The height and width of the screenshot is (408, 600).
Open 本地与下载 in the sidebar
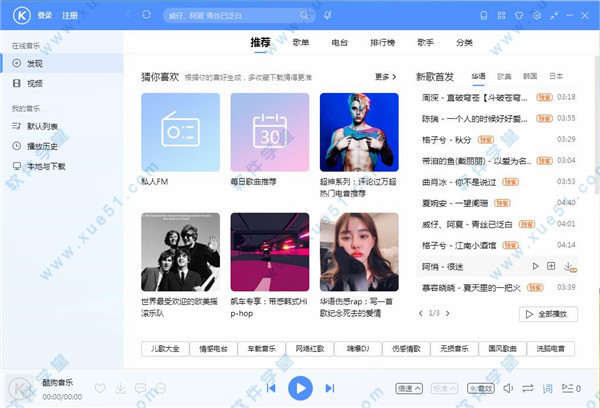[62, 166]
